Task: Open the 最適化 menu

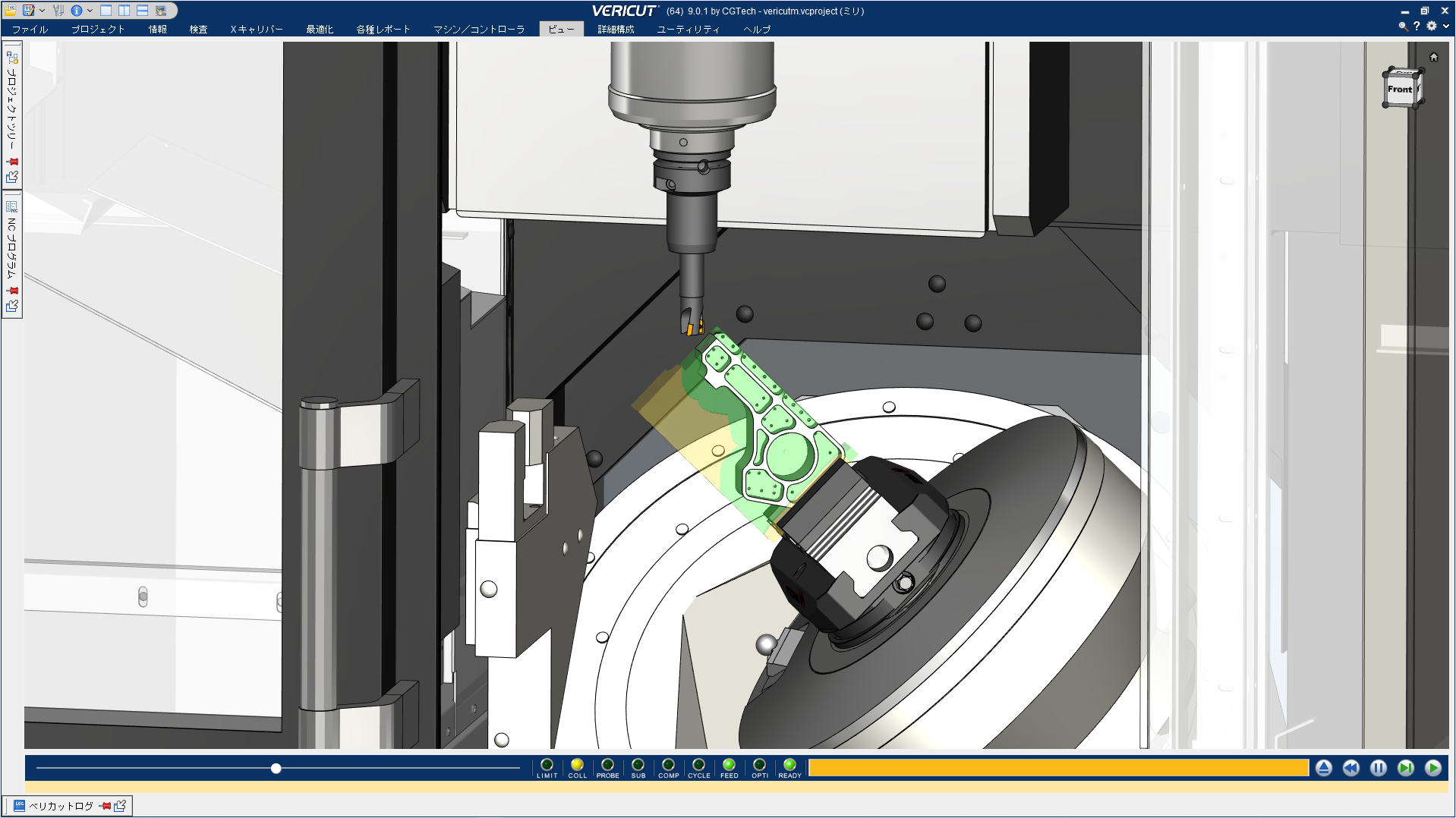Action: [x=320, y=30]
